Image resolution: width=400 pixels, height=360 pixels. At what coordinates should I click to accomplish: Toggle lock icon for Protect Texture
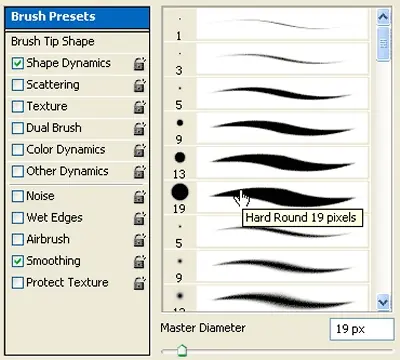click(x=140, y=283)
